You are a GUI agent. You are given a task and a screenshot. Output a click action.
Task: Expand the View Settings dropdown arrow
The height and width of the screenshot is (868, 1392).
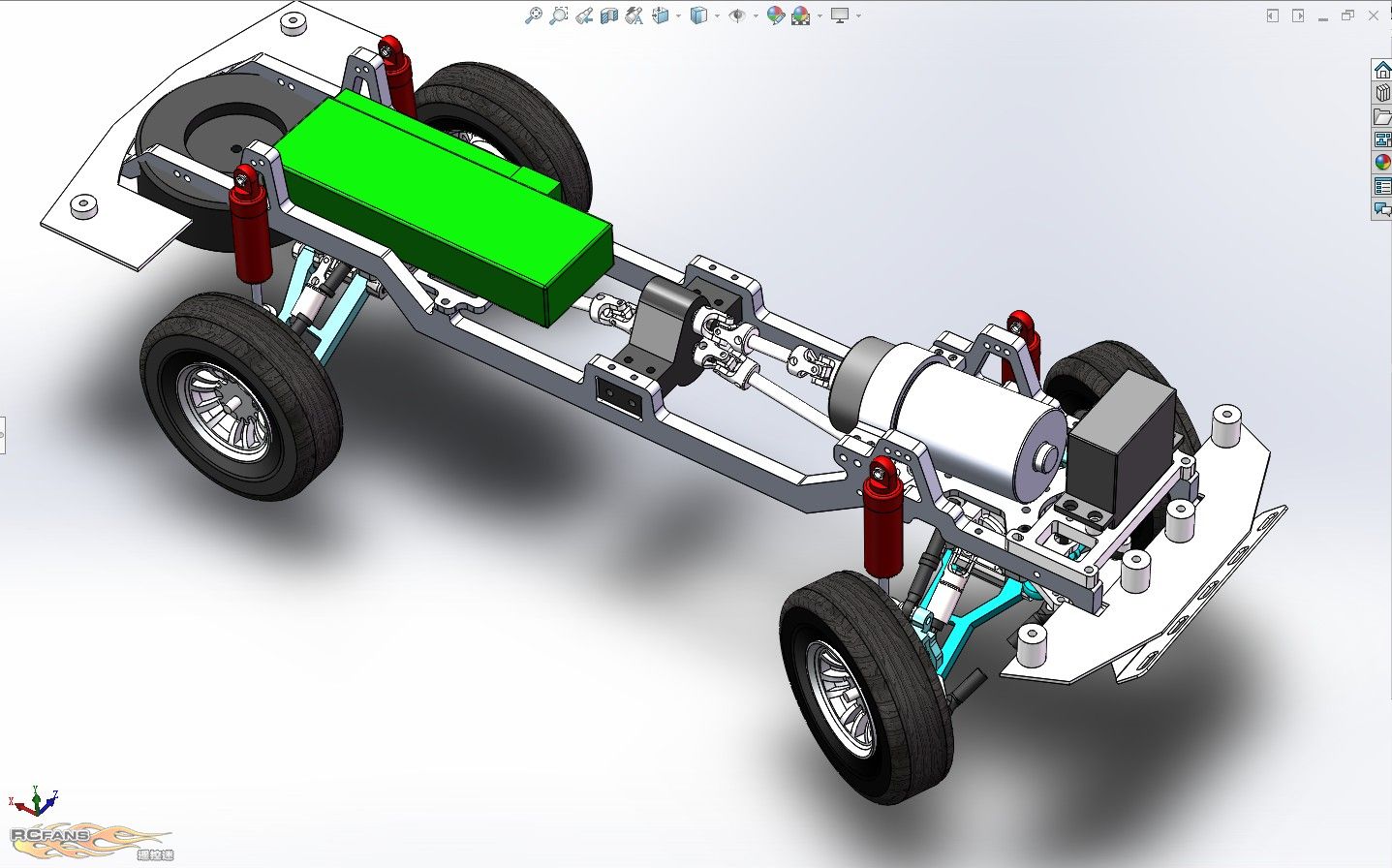click(x=858, y=15)
